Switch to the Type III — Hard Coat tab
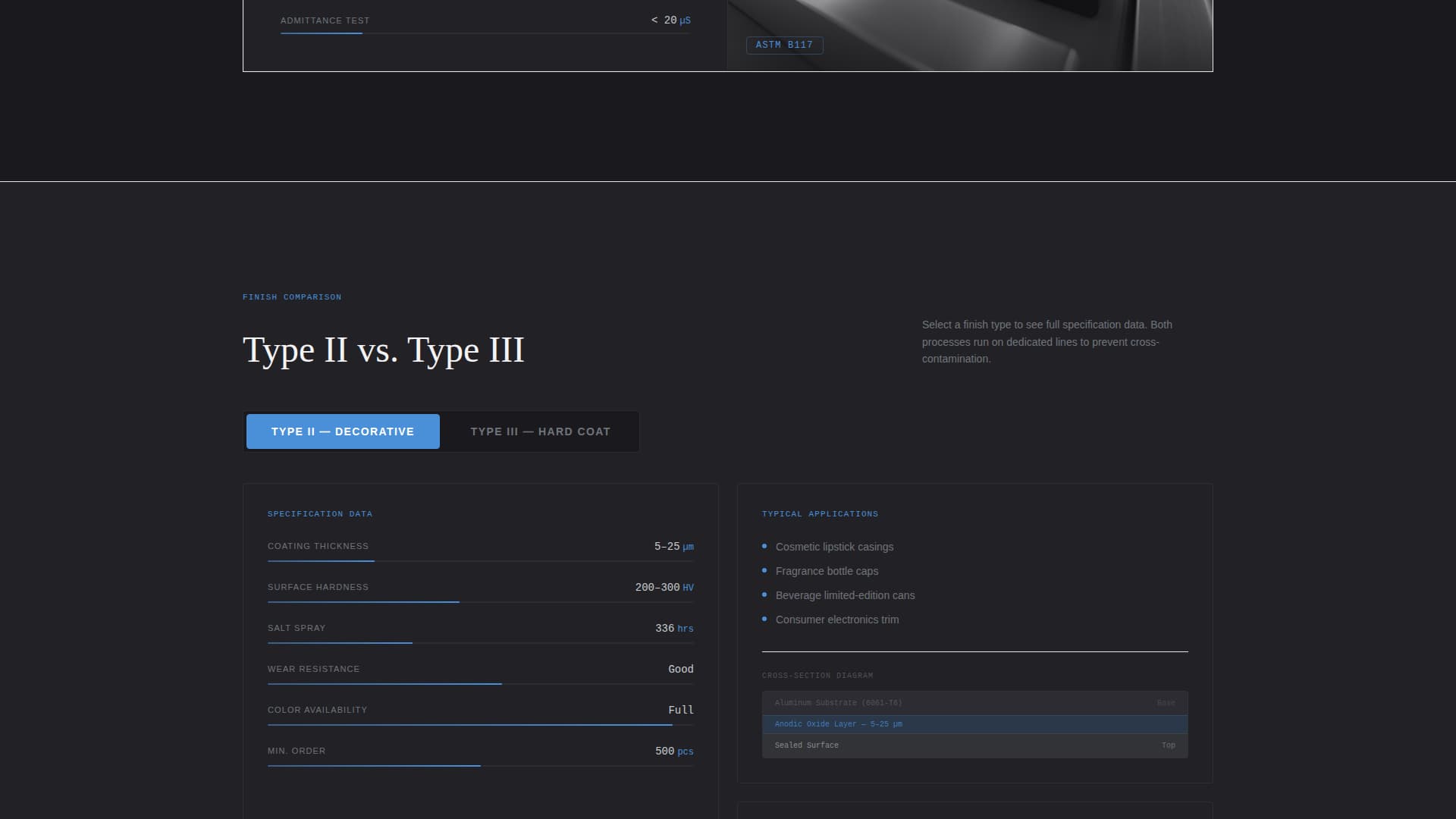The height and width of the screenshot is (819, 1456). [x=540, y=431]
